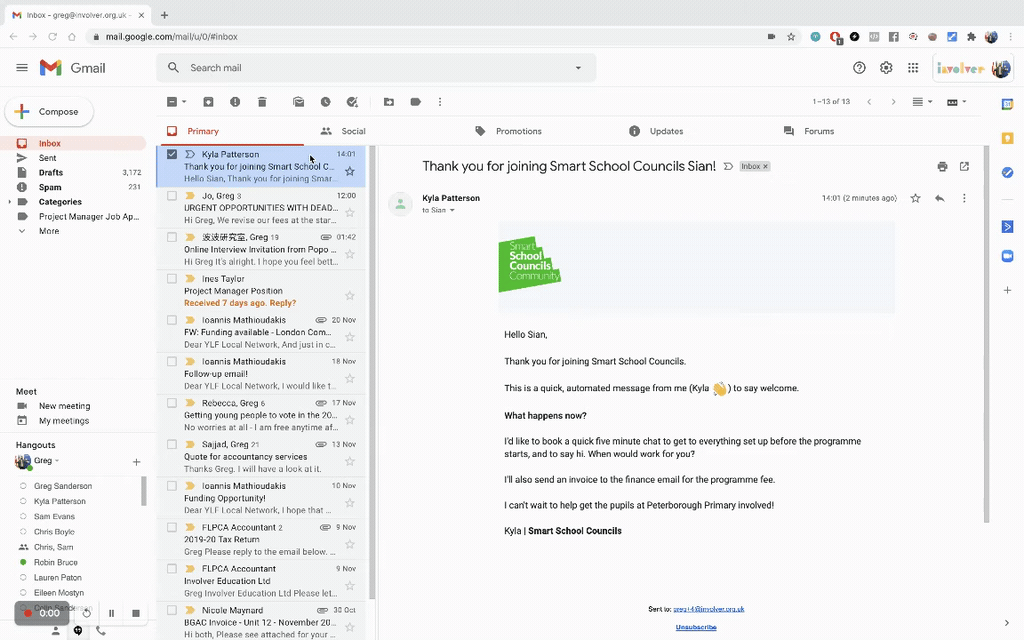Star the open email in the reading pane

click(916, 198)
